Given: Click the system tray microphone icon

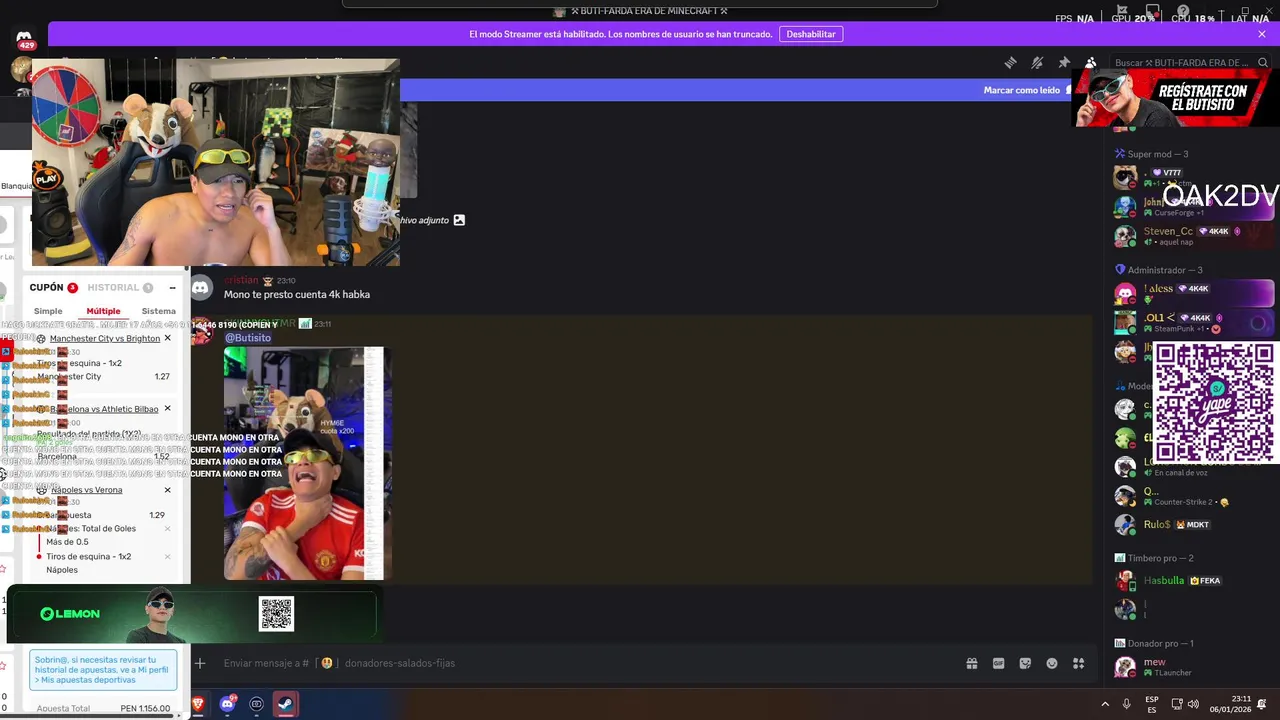Looking at the screenshot, I should [x=1127, y=704].
